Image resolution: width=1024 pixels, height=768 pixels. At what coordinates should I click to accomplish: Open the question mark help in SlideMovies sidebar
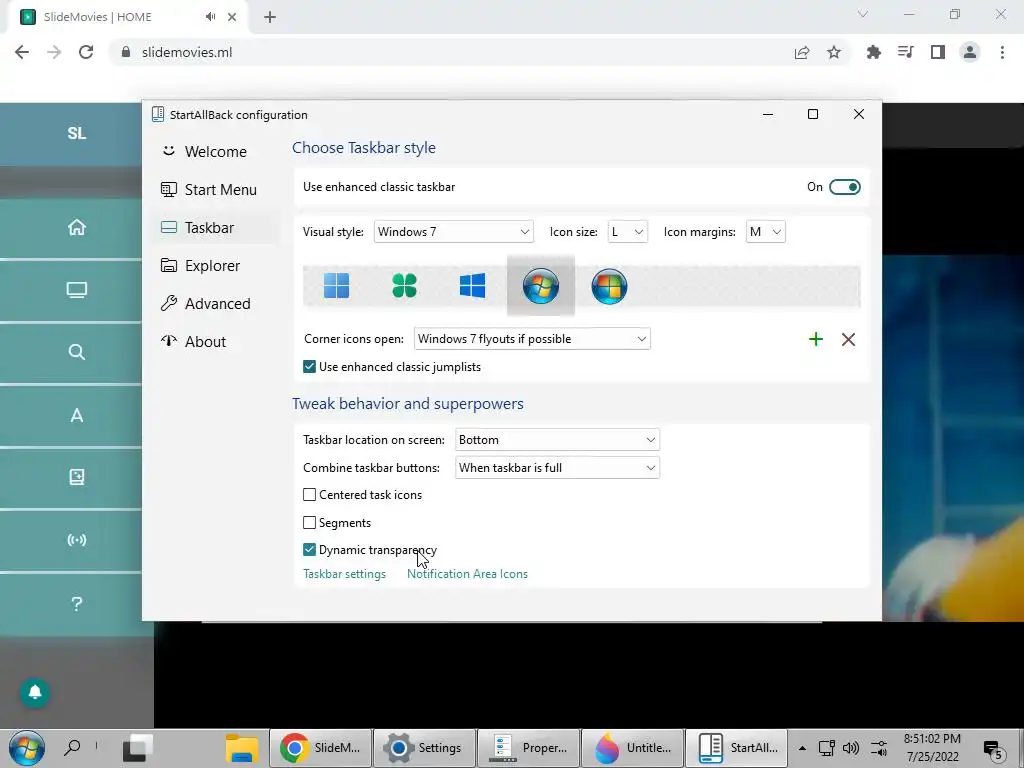point(76,603)
